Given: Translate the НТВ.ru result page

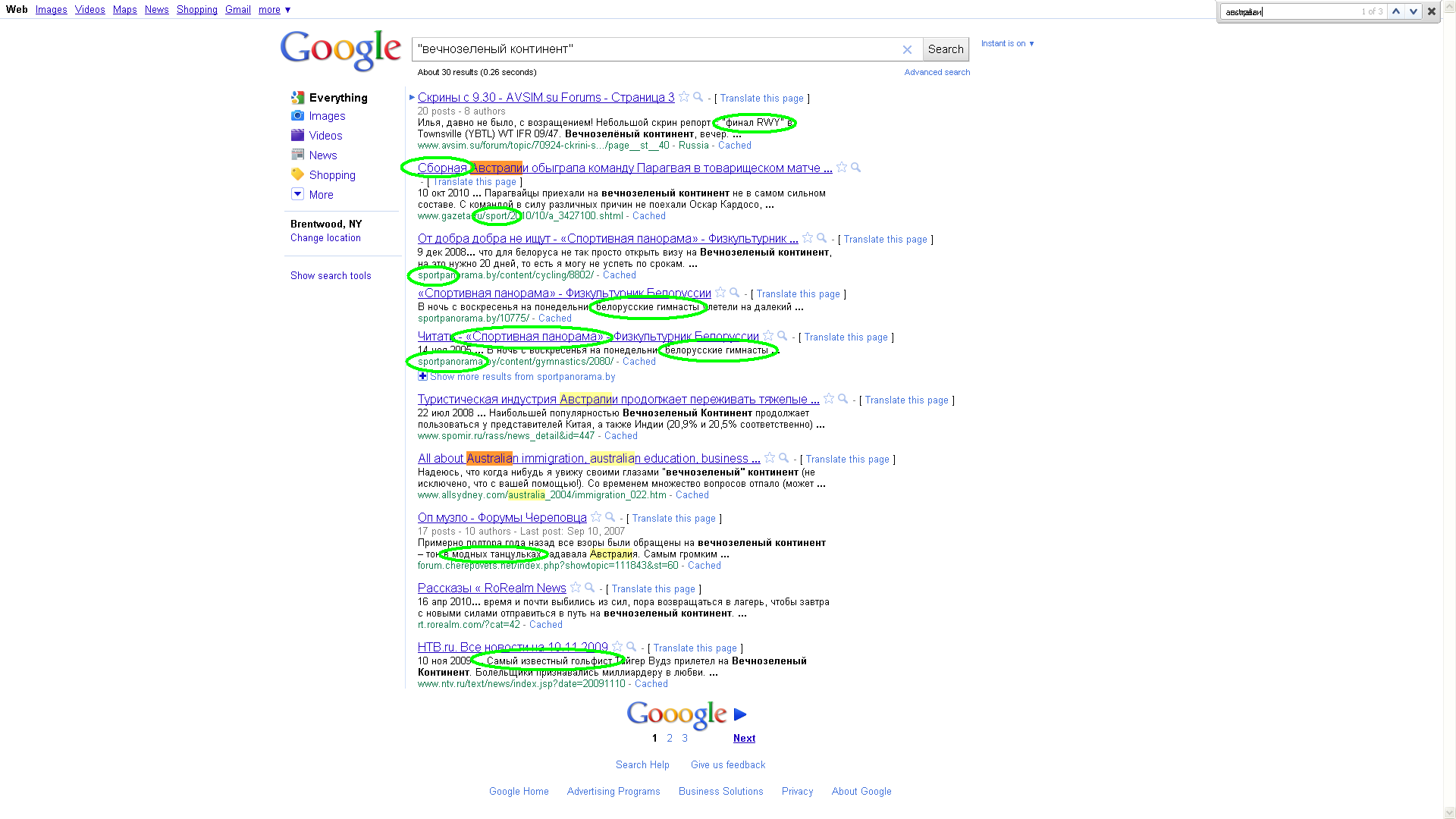Looking at the screenshot, I should click(x=695, y=648).
